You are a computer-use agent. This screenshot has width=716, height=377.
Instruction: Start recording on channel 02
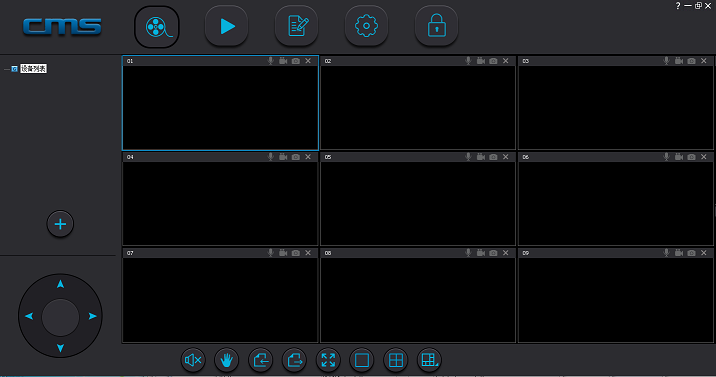pyautogui.click(x=481, y=61)
